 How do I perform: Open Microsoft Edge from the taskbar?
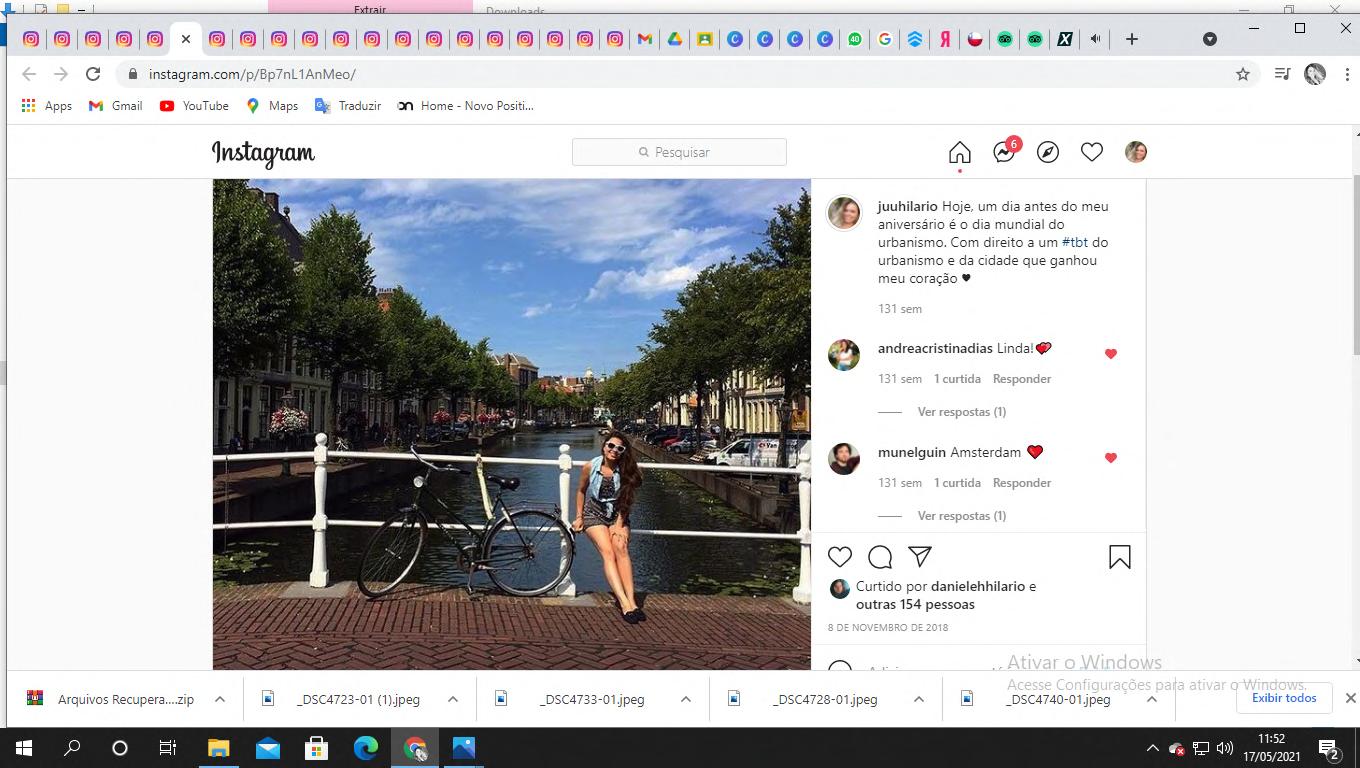click(366, 748)
